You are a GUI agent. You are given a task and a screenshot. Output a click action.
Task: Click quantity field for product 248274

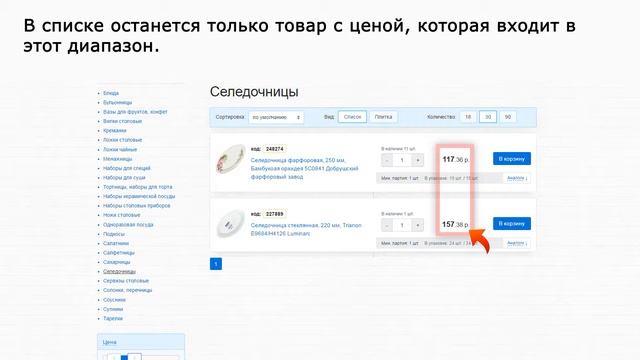click(402, 160)
